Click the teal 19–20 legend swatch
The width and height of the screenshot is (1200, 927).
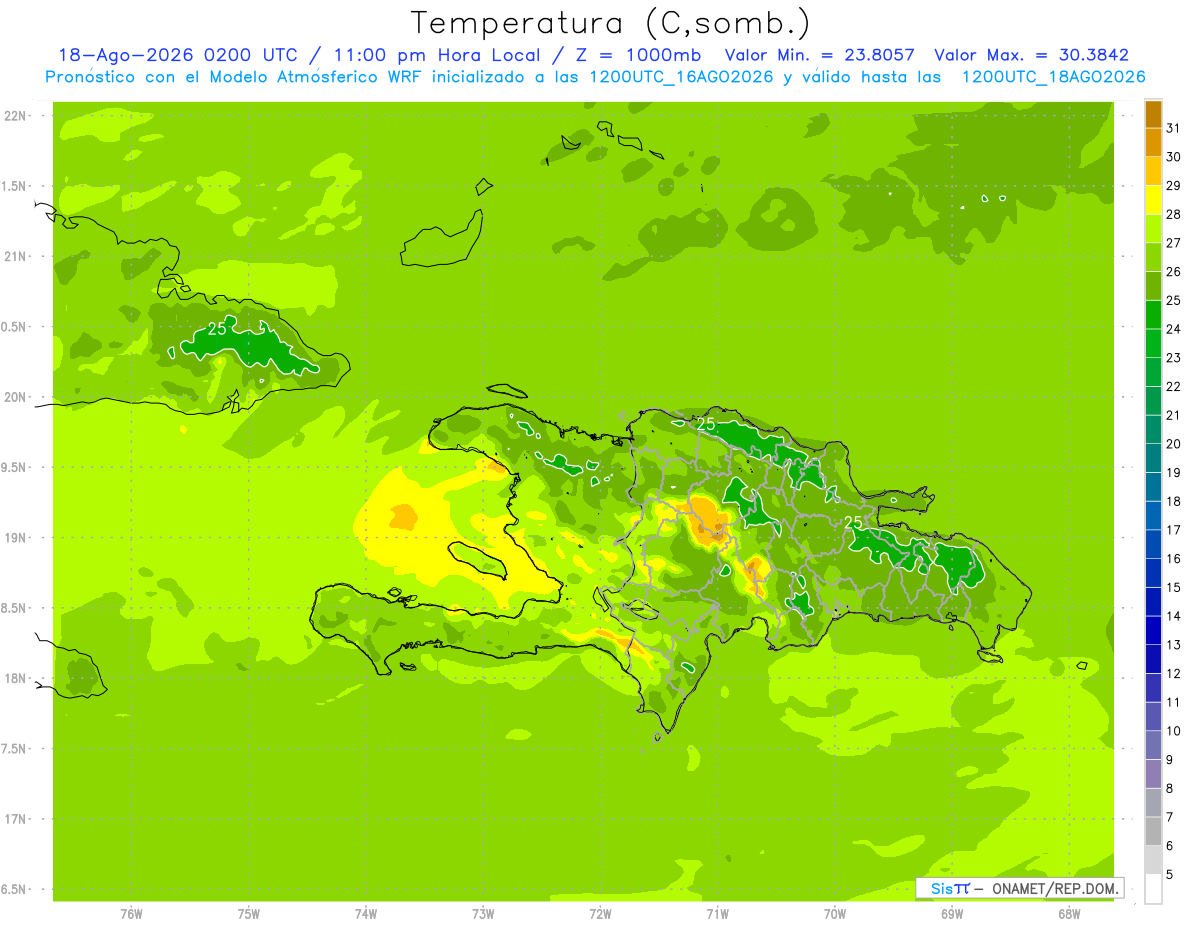pyautogui.click(x=1153, y=458)
